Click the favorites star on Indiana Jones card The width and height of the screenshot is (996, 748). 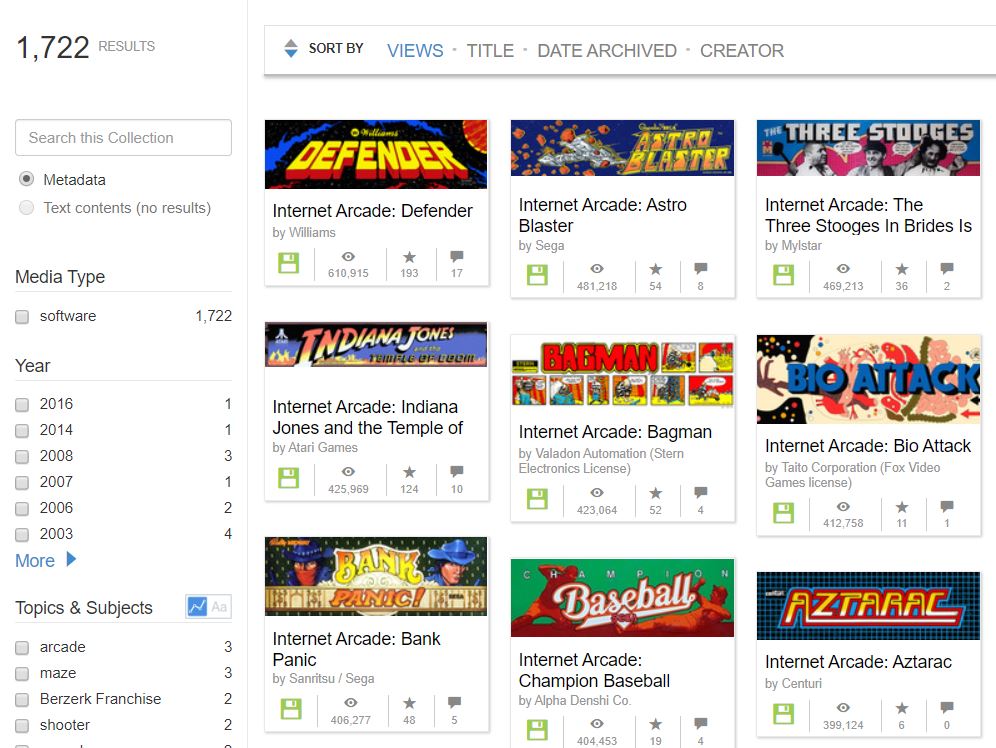[410, 472]
